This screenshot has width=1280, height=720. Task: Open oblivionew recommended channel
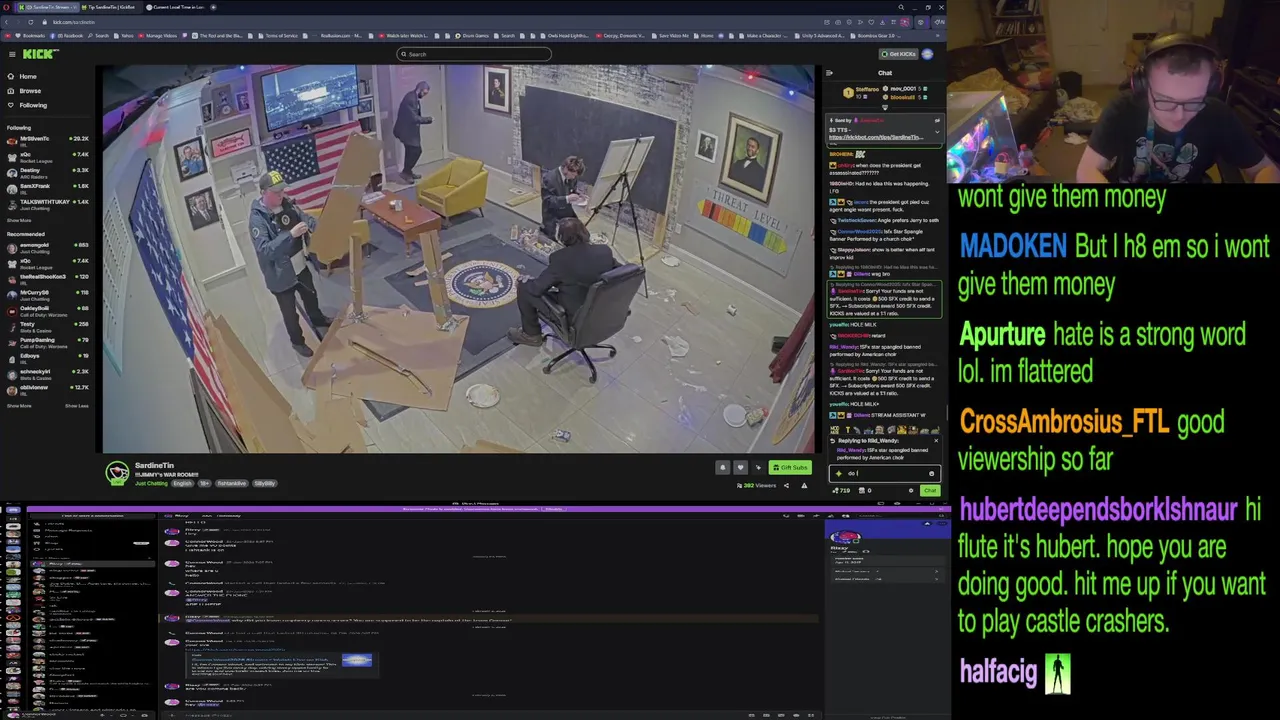(47, 389)
